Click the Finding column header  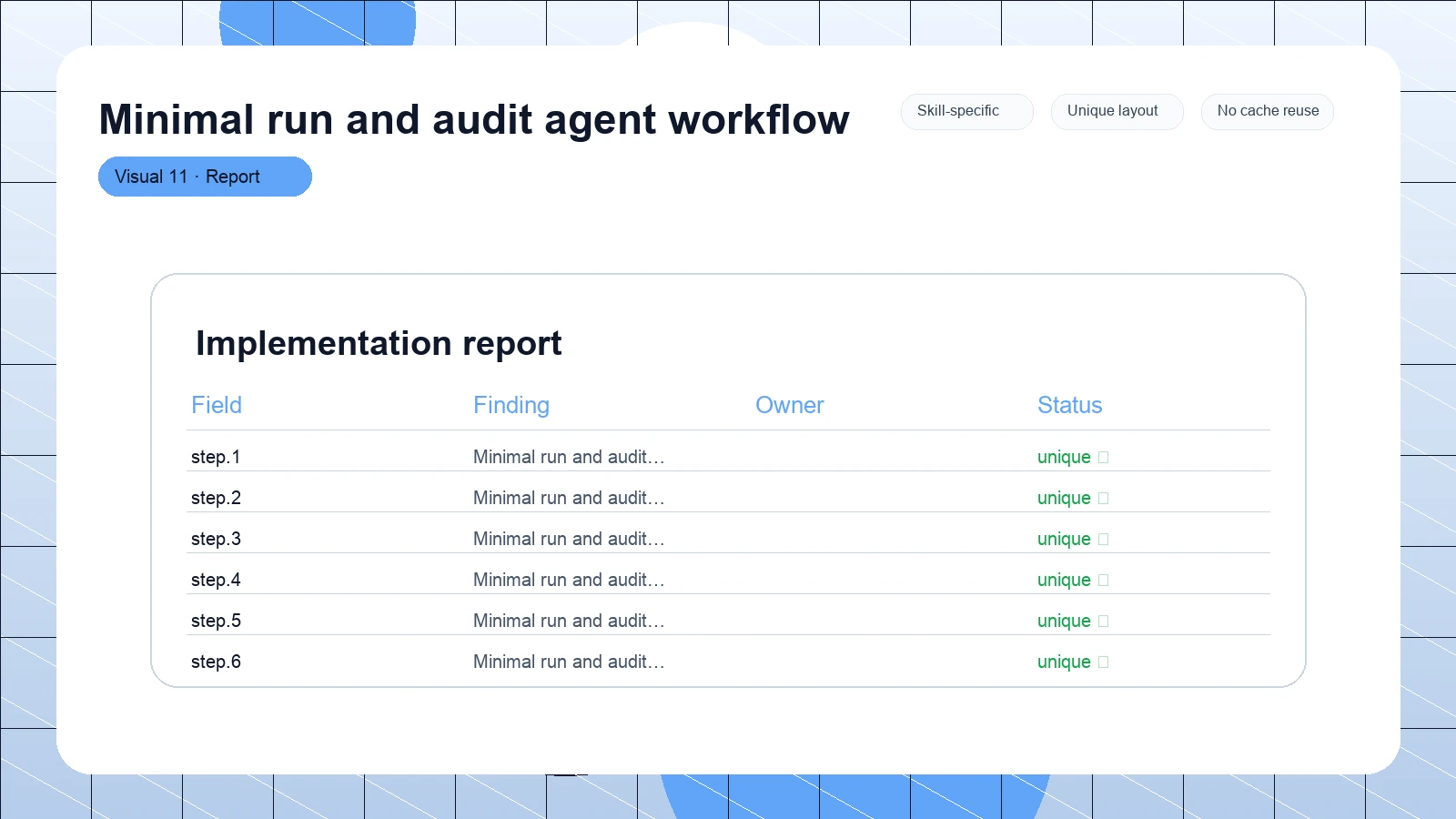(511, 405)
